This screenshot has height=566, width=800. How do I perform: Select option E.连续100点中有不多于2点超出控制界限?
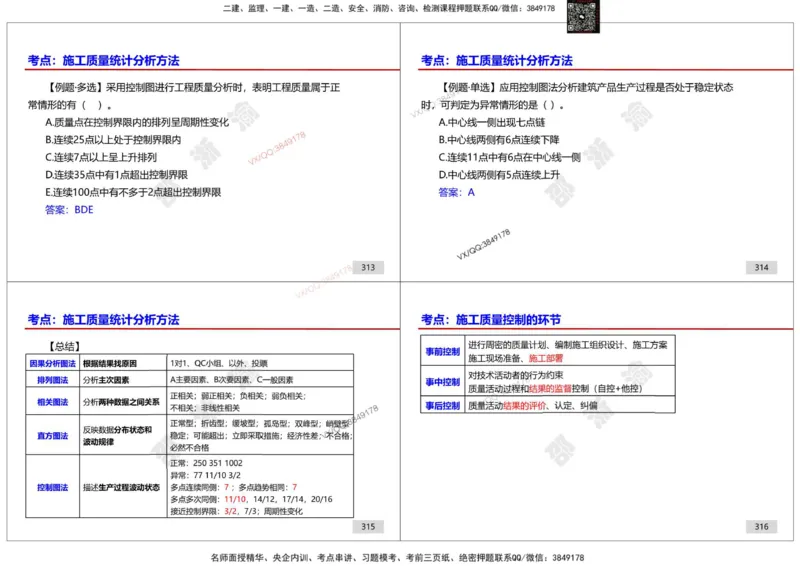133,192
